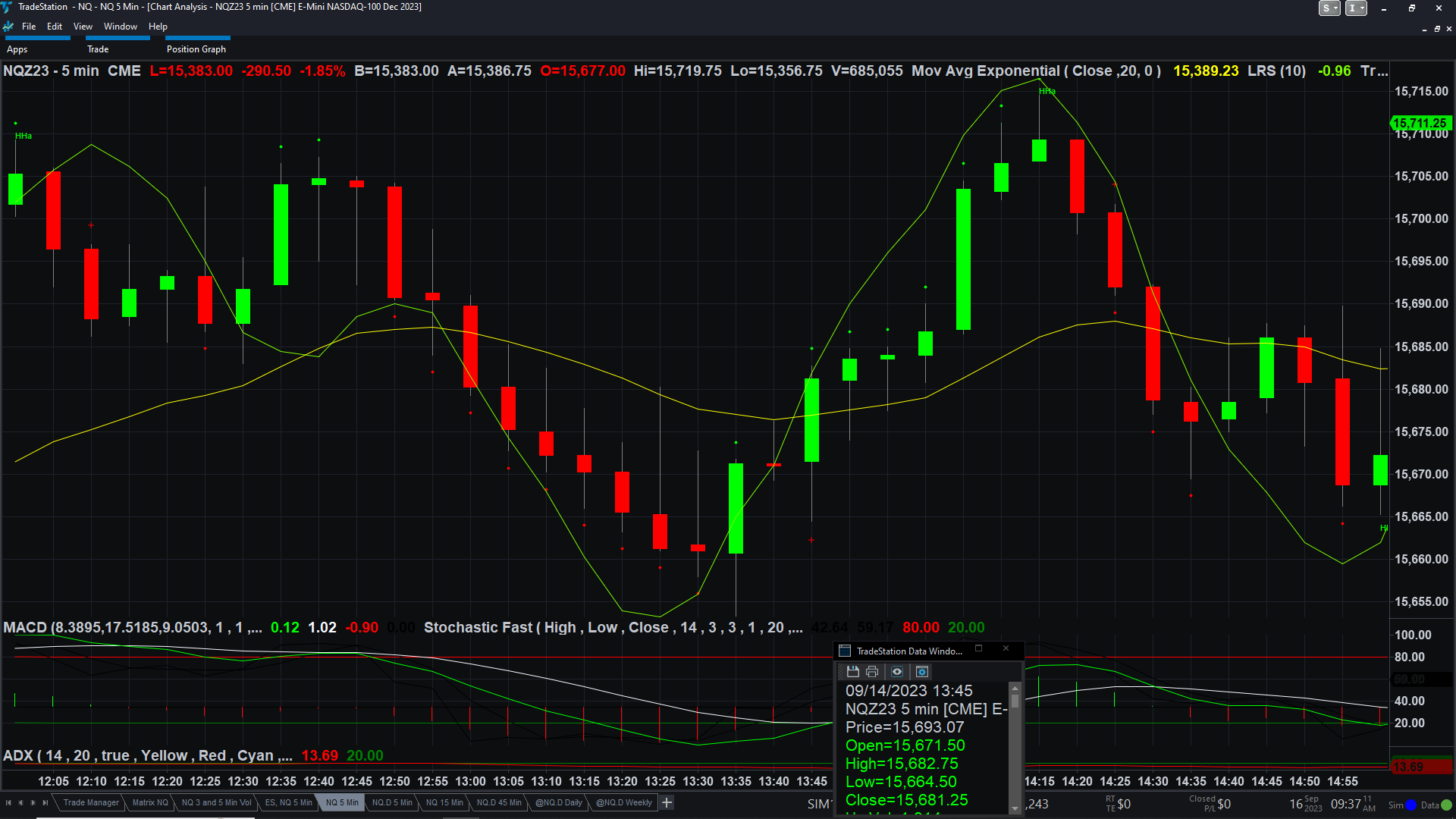This screenshot has width=1456, height=819.
Task: Click the 15,700.00 price axis label
Action: [1421, 218]
